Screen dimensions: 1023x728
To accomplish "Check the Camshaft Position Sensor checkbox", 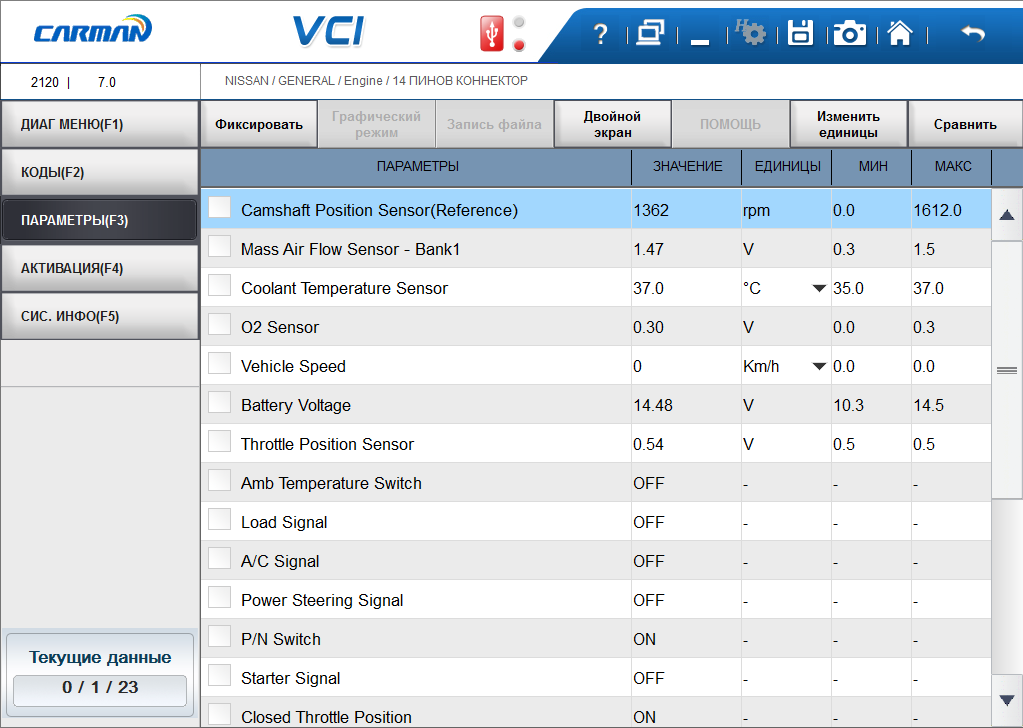I will tap(219, 207).
